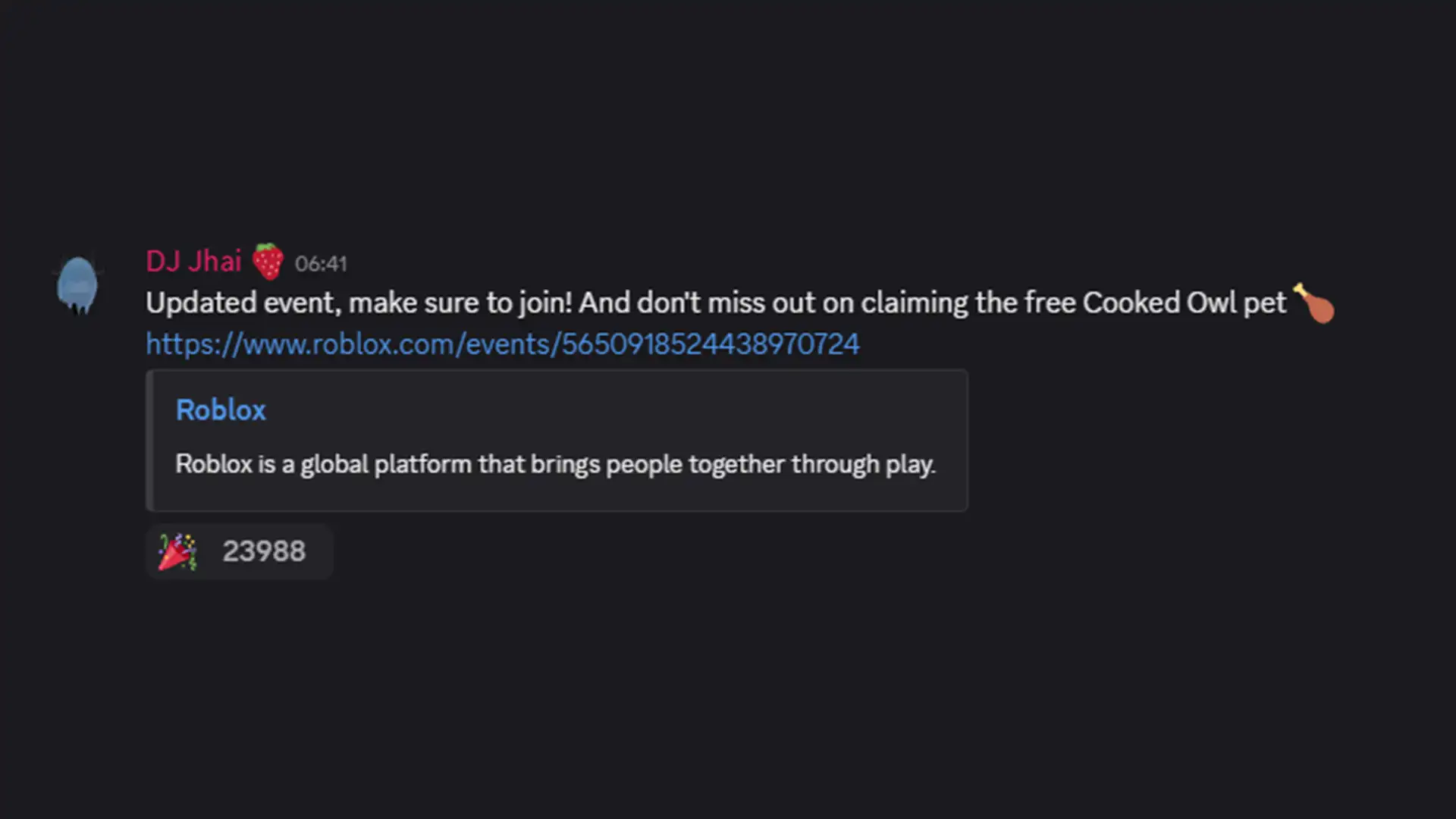
Task: Click the poultry leg emoji after message
Action: pyautogui.click(x=1314, y=303)
